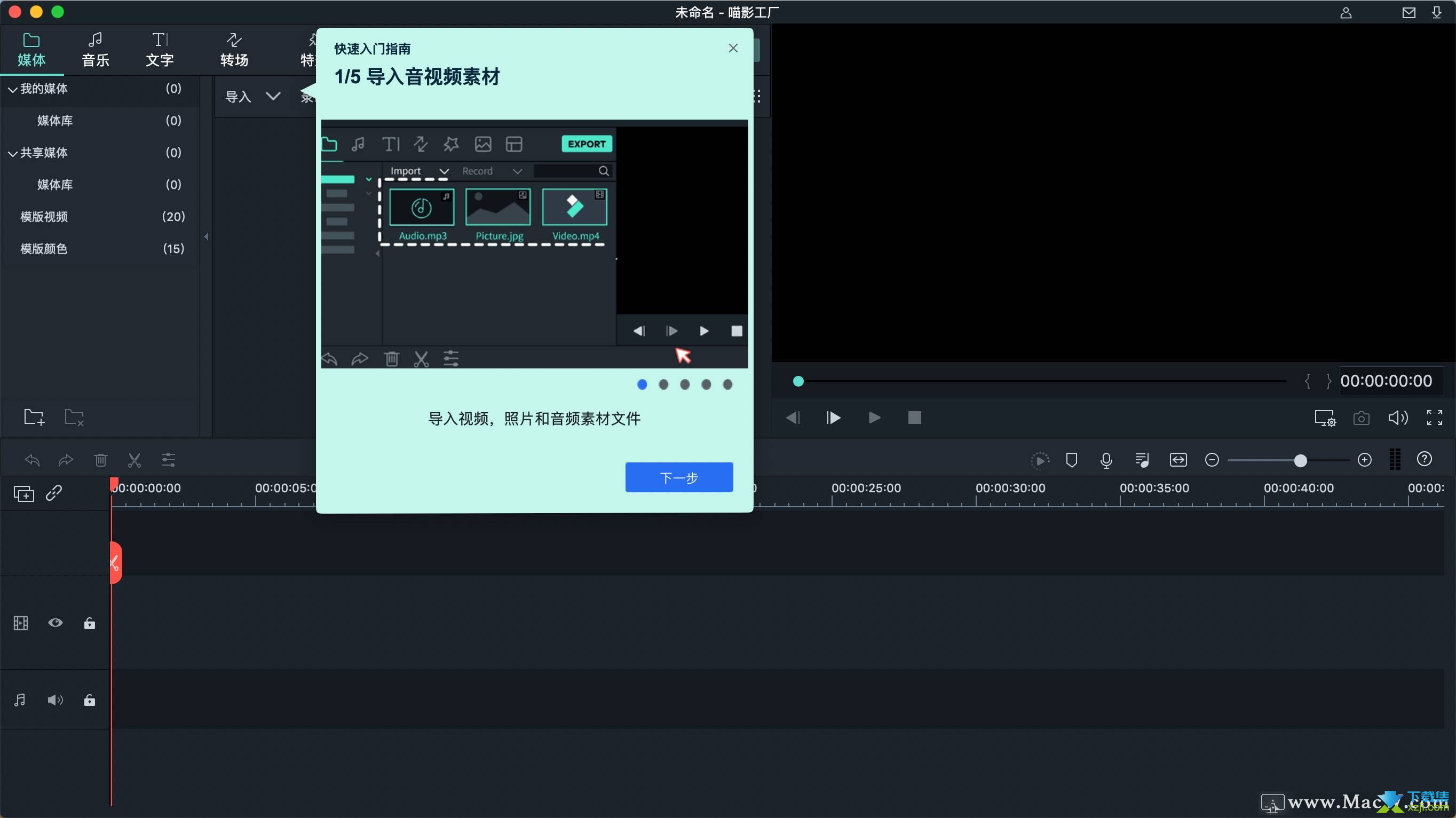Close the 快速入门指南 popup
This screenshot has width=1456, height=818.
[x=733, y=48]
